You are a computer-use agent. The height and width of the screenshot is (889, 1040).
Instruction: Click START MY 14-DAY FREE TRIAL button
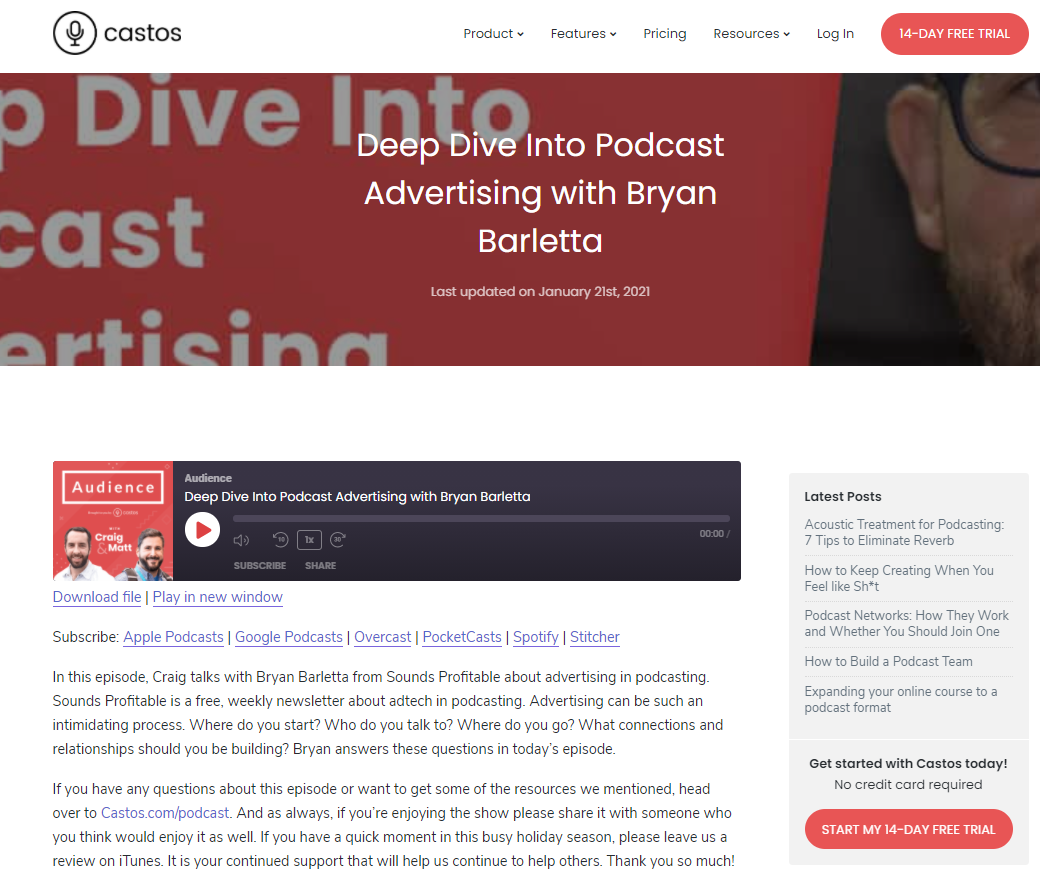pyautogui.click(x=909, y=829)
